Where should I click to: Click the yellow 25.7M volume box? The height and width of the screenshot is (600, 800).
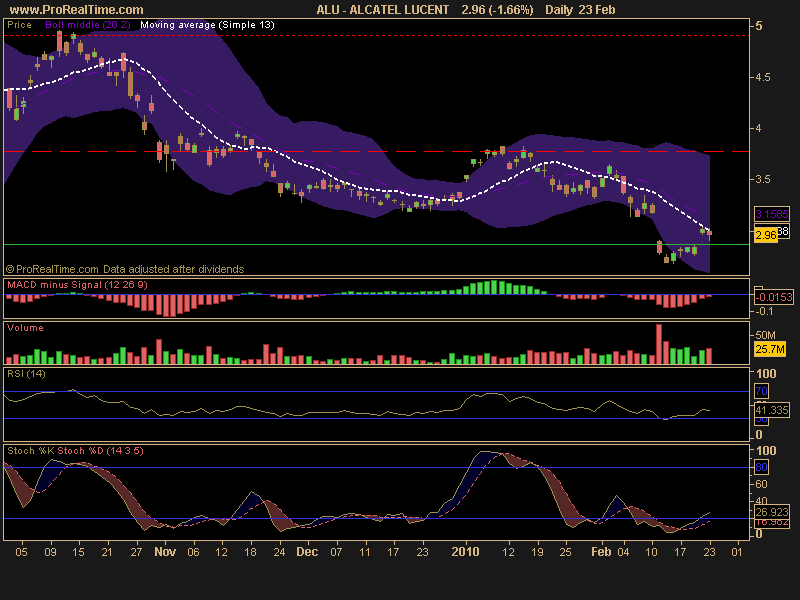coord(770,349)
